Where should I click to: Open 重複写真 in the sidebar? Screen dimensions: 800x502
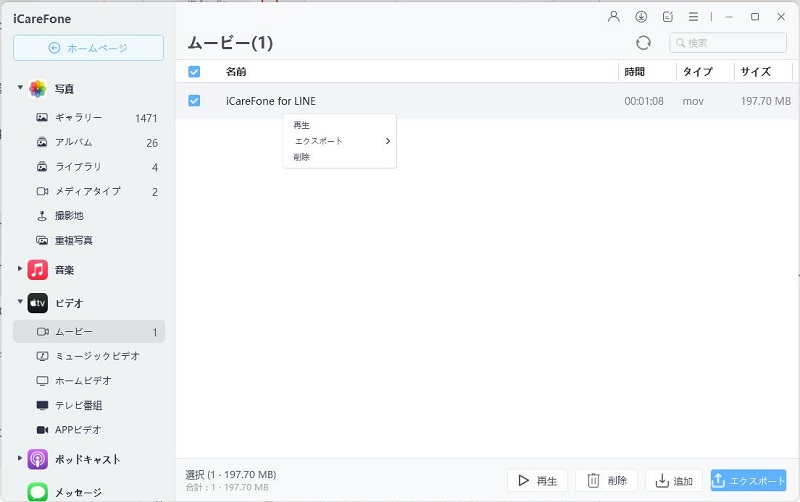click(x=89, y=240)
